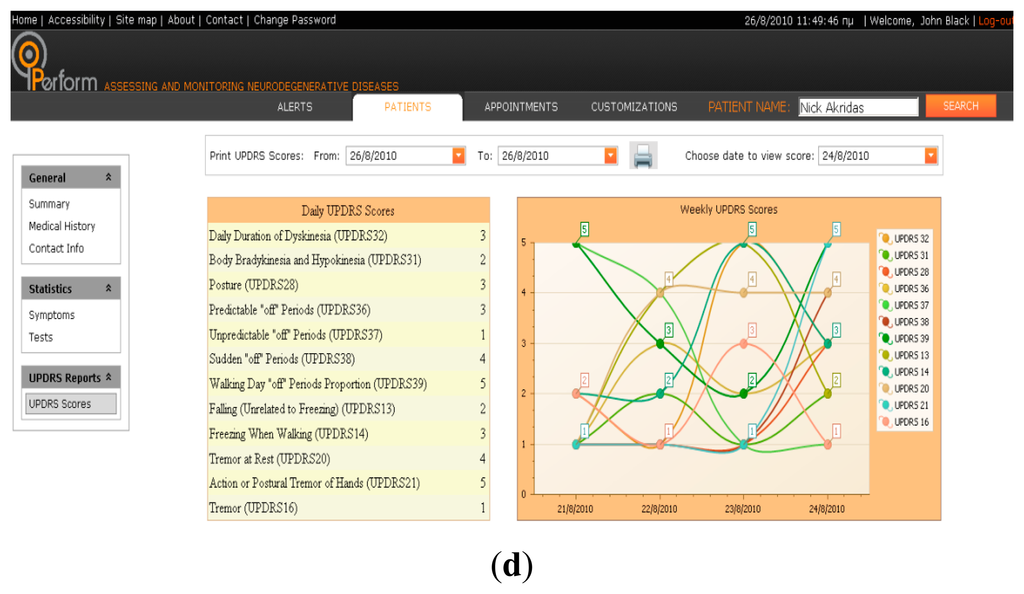Open the From date dropdown
This screenshot has width=1024, height=594.
pyautogui.click(x=459, y=156)
